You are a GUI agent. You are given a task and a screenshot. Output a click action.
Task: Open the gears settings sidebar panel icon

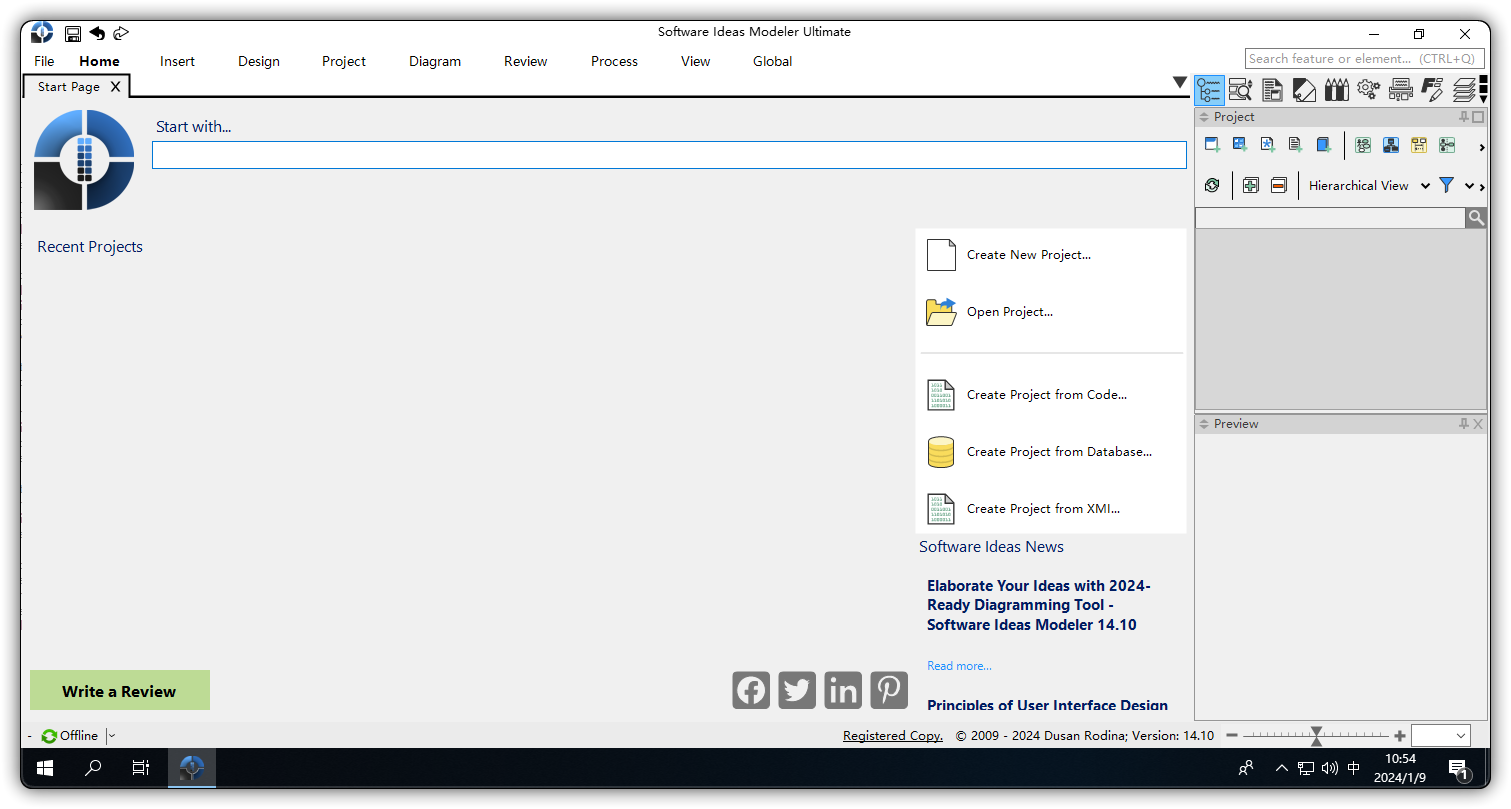pyautogui.click(x=1369, y=90)
